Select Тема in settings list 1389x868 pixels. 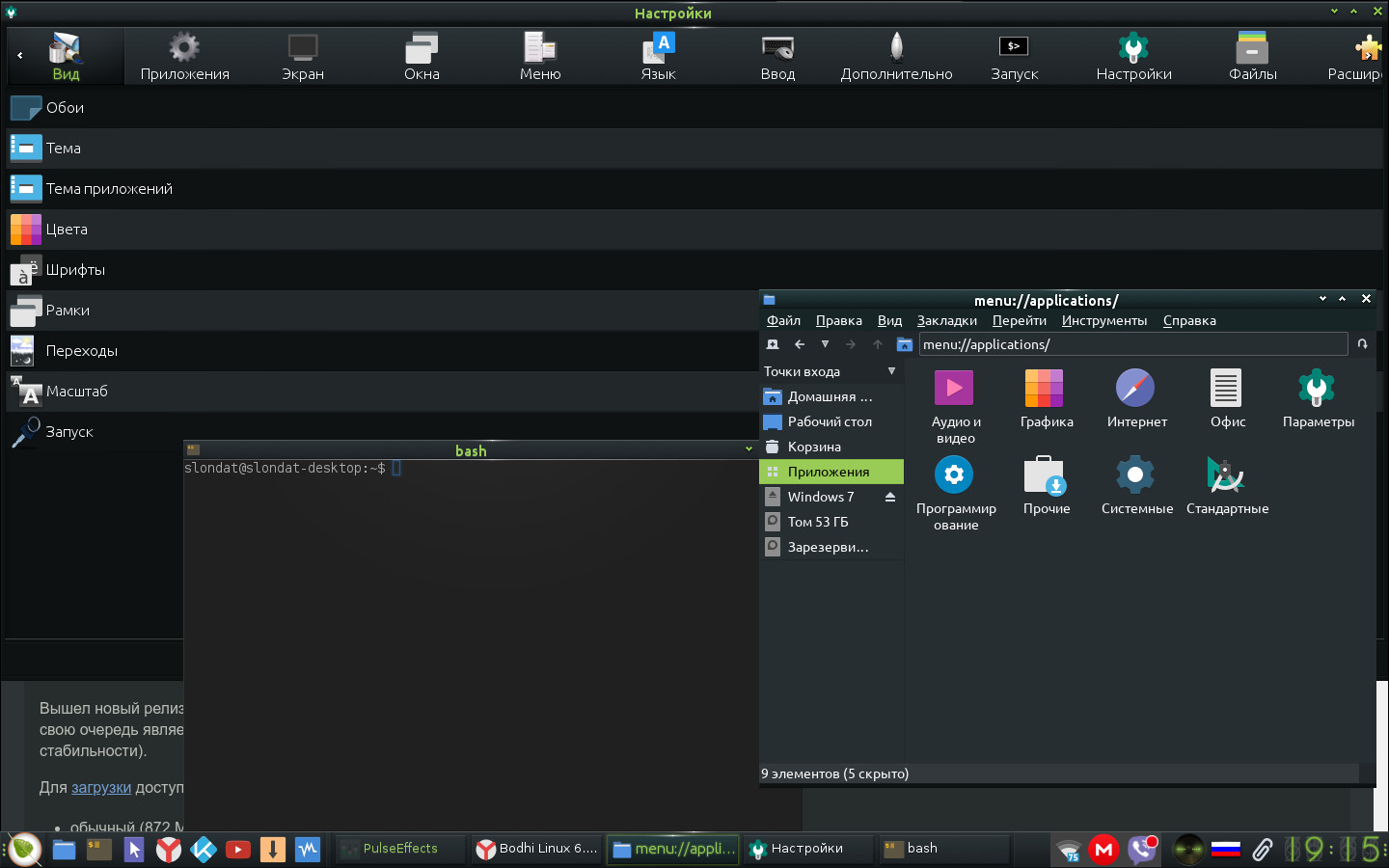tap(694, 149)
